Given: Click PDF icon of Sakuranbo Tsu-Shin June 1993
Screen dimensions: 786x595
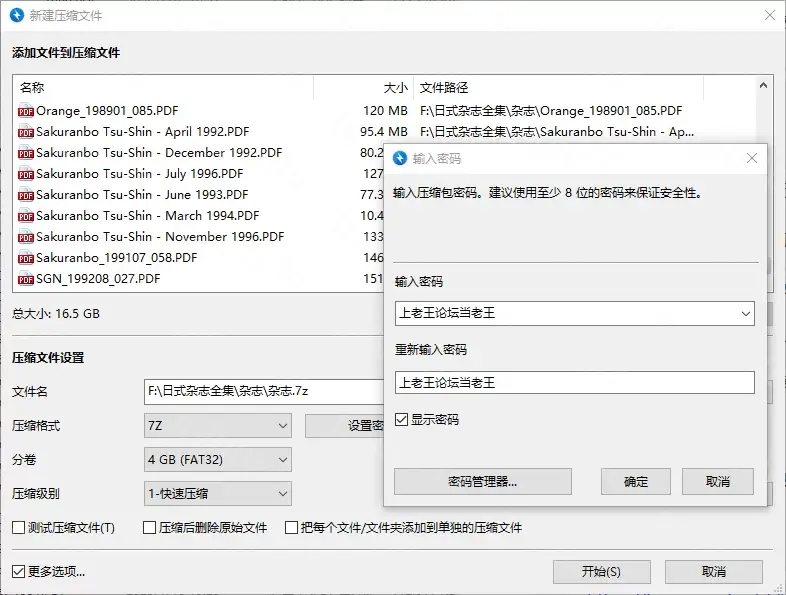Looking at the screenshot, I should pyautogui.click(x=26, y=195).
